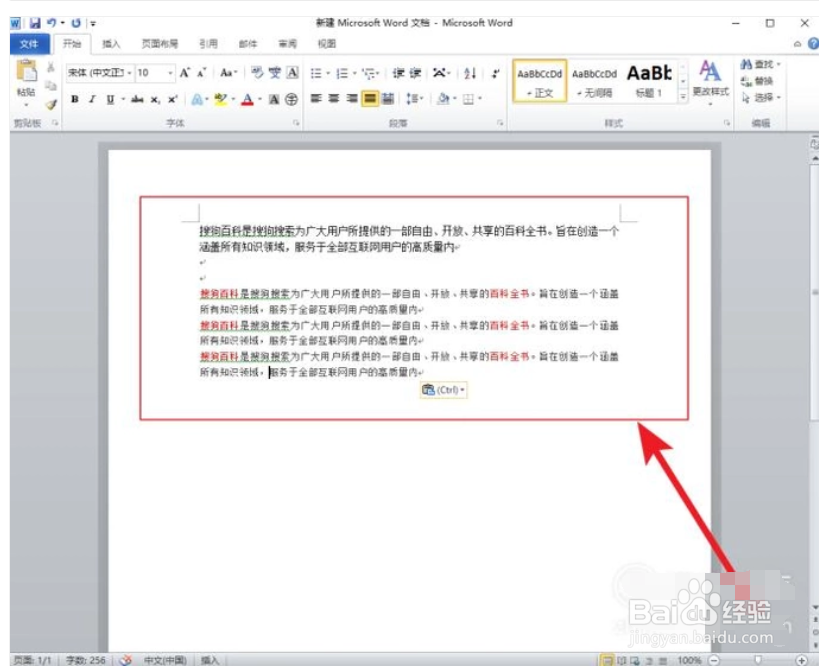Click the Redo icon in quick access toolbar

tap(76, 23)
